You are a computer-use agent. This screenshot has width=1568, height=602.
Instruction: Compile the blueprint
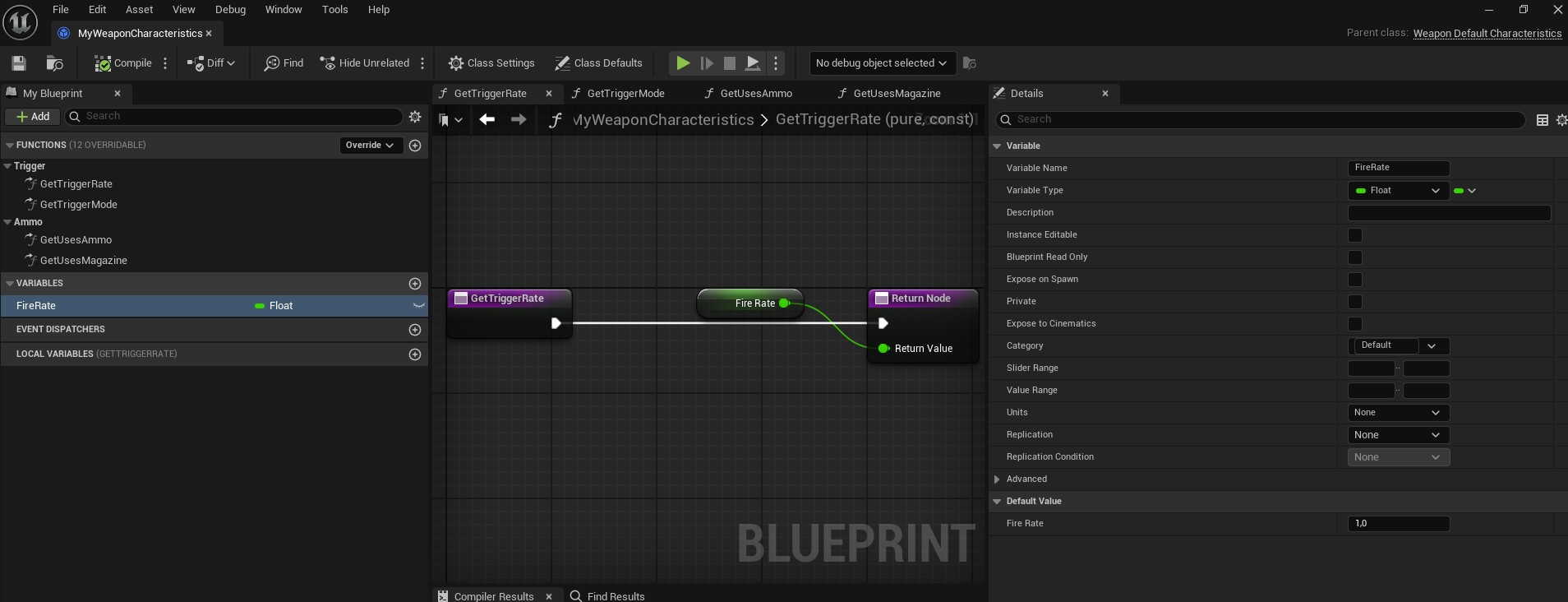click(123, 63)
